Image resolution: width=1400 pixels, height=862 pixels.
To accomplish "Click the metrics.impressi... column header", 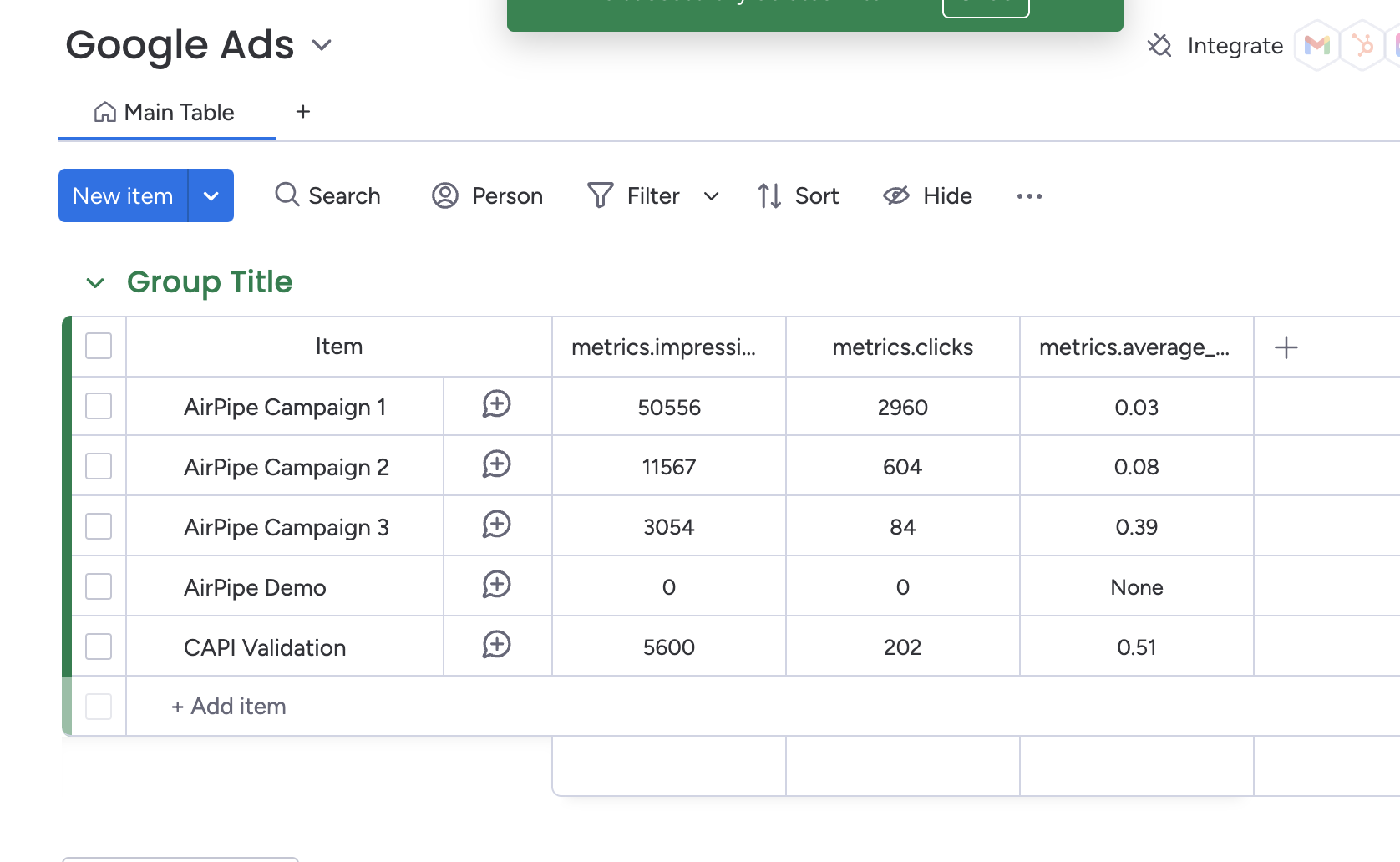I will click(669, 347).
